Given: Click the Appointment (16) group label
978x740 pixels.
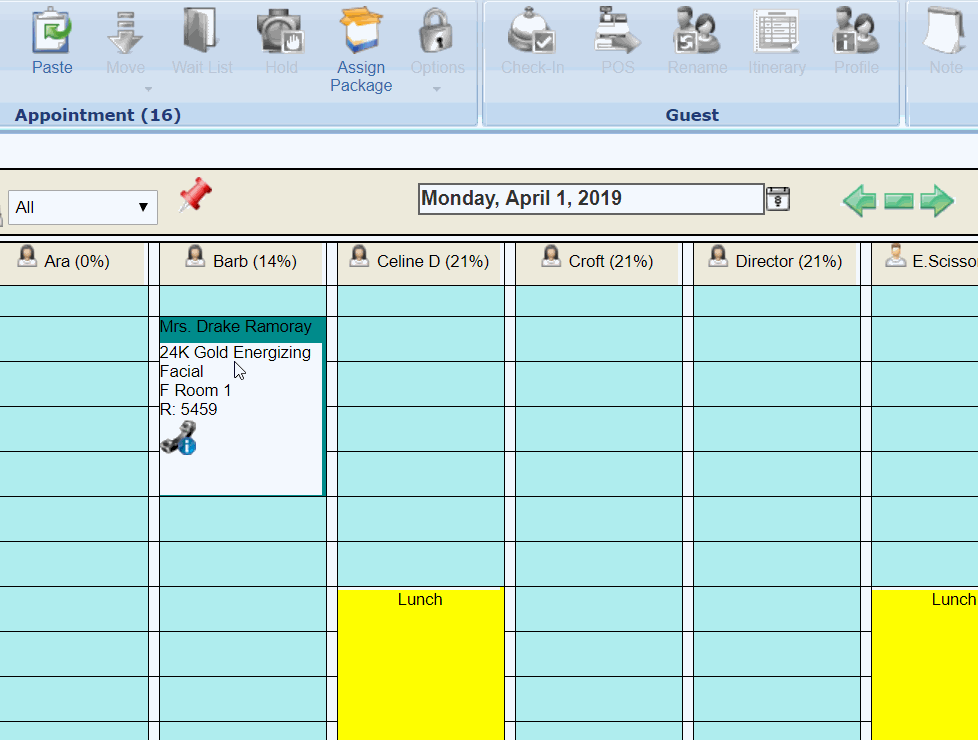Looking at the screenshot, I should 98,115.
